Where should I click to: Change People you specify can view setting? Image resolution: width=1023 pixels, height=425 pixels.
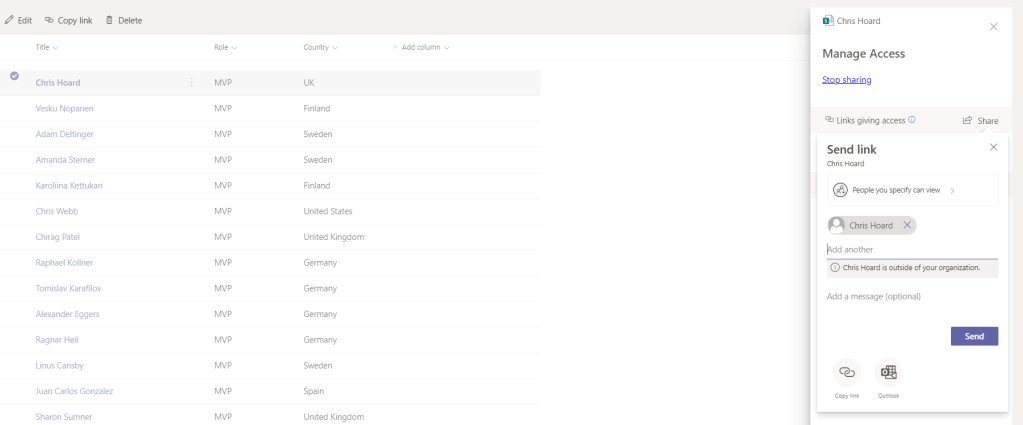pyautogui.click(x=912, y=190)
